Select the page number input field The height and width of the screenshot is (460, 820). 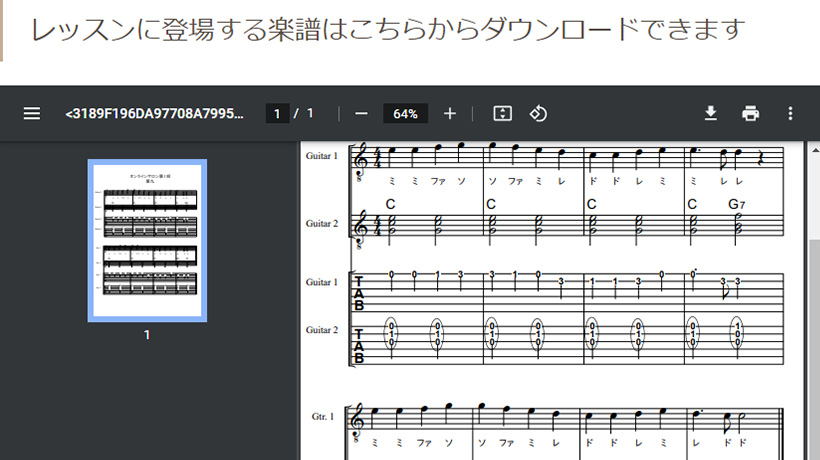pos(277,114)
